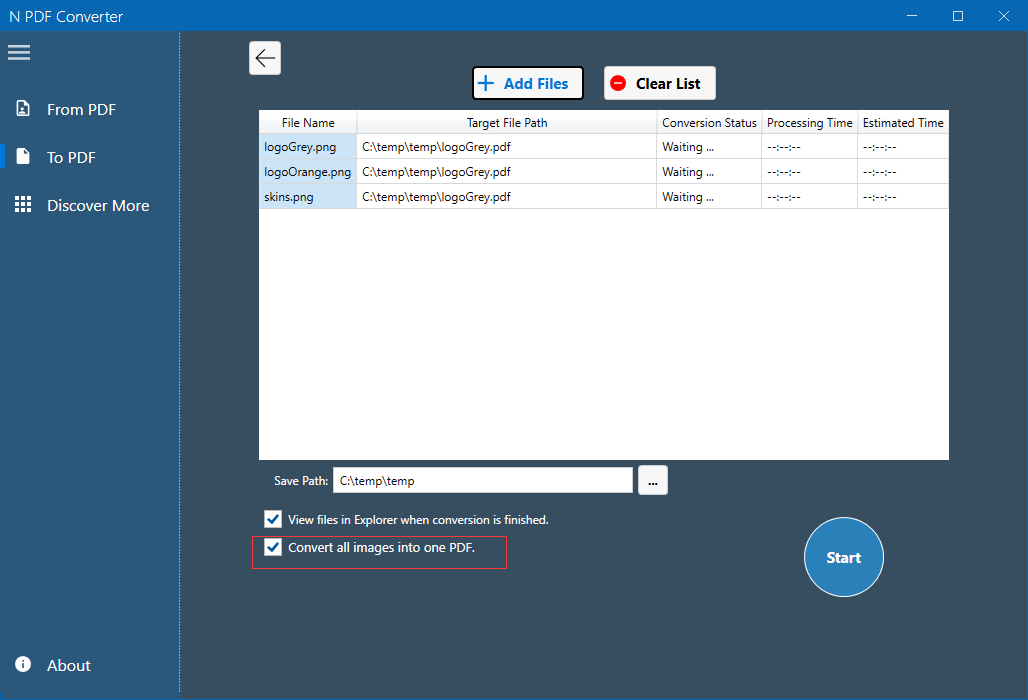Browse for a save folder
This screenshot has height=700, width=1028.
[653, 480]
